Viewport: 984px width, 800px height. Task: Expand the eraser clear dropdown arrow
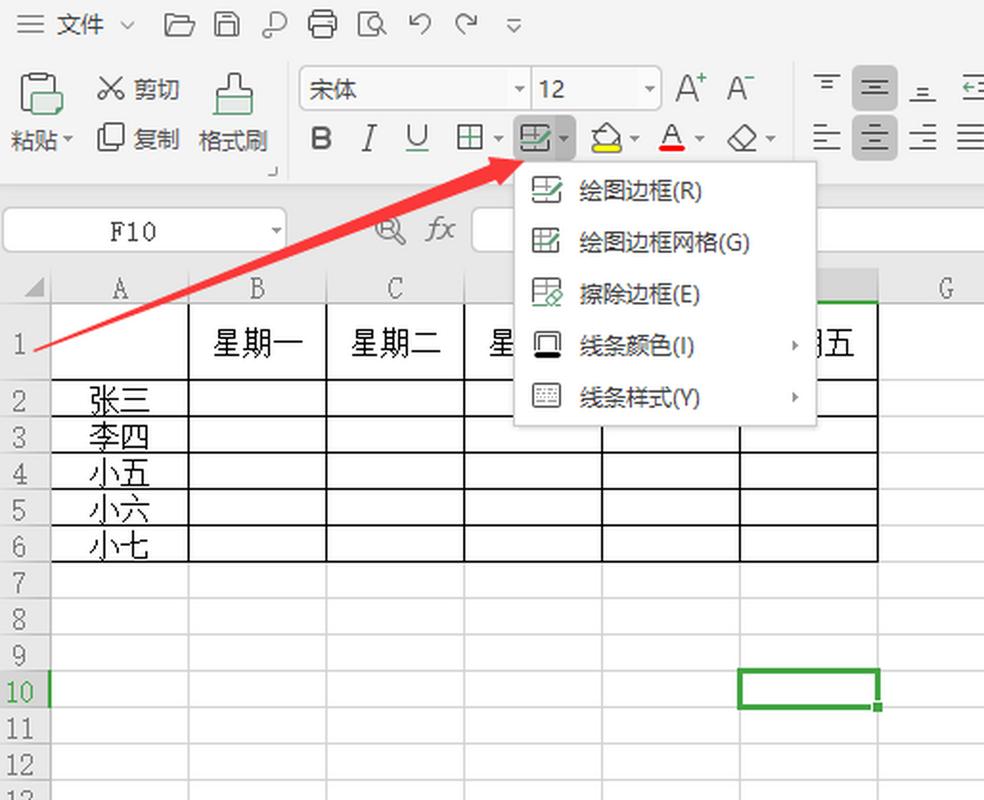(771, 138)
